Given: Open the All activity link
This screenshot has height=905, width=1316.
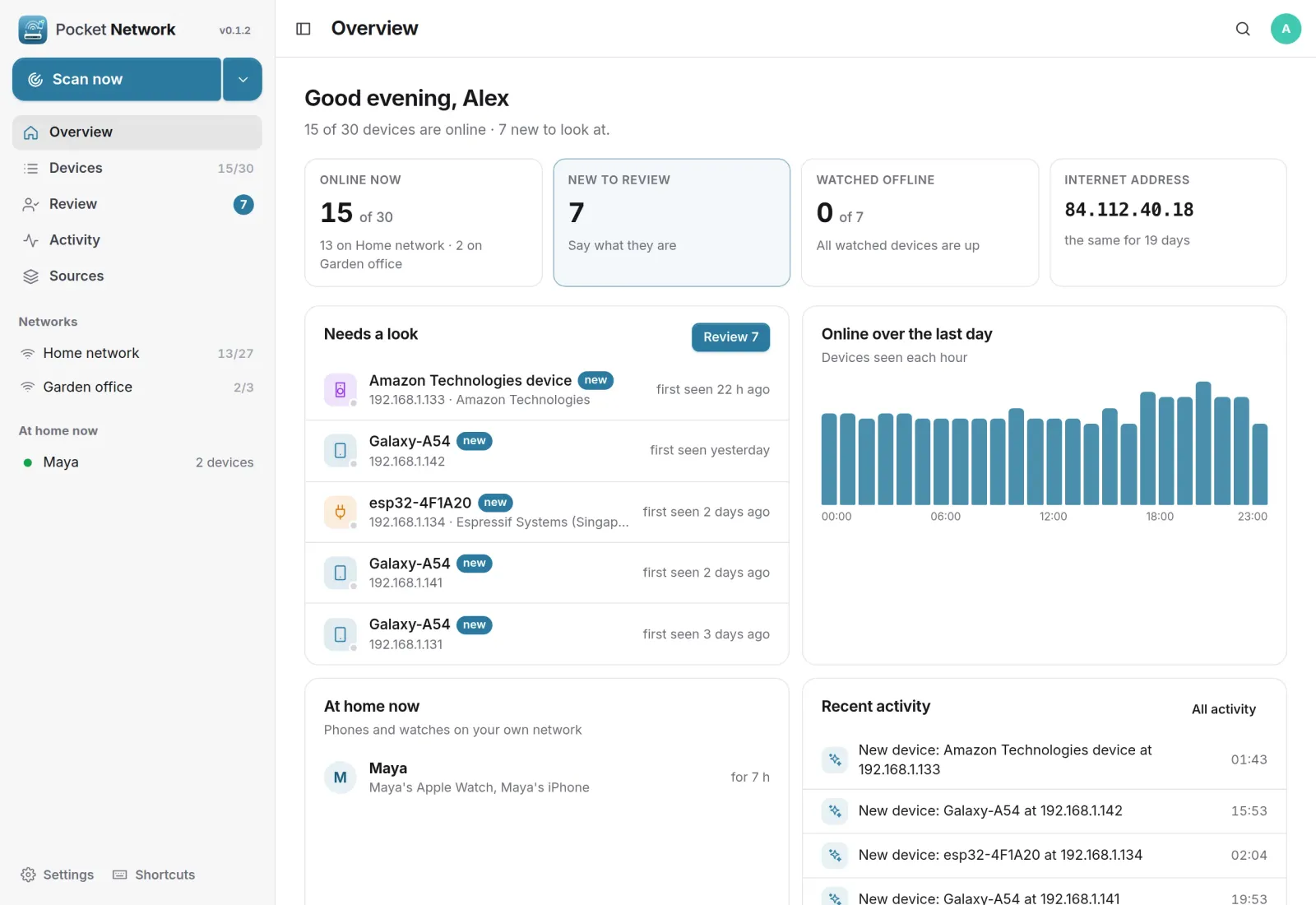Looking at the screenshot, I should (x=1223, y=709).
